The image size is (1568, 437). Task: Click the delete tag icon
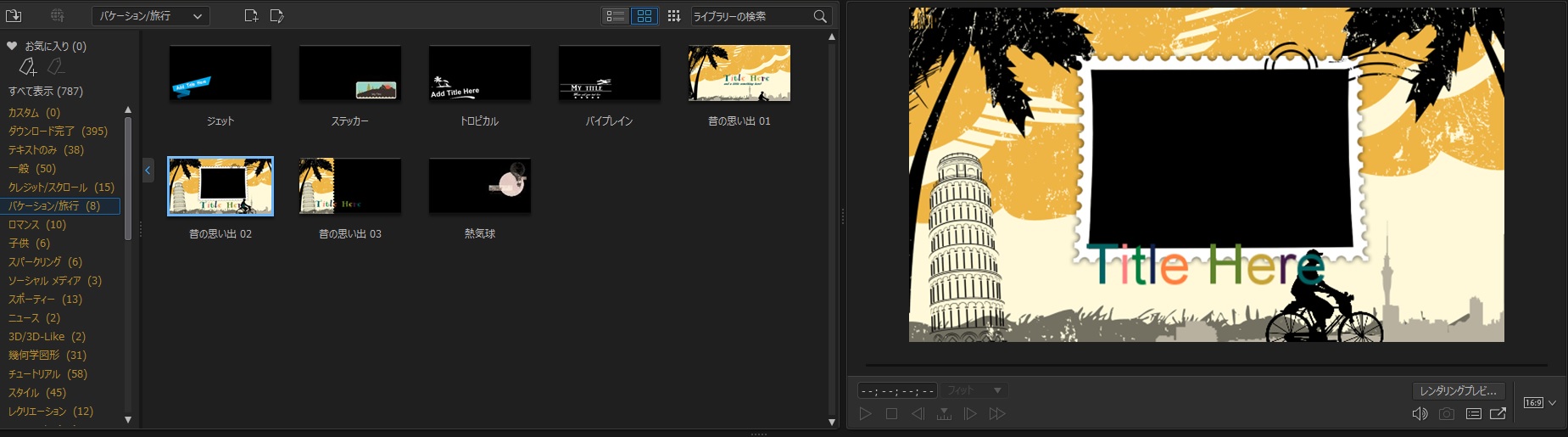[55, 66]
